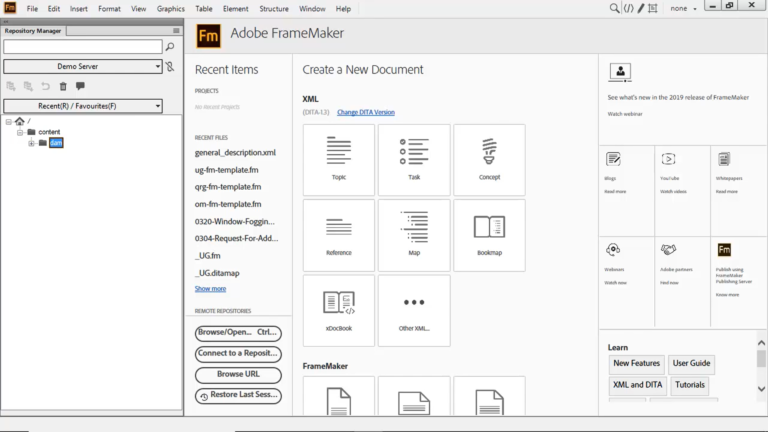Click the YouTube video icon
The image size is (768, 432).
pos(669,159)
